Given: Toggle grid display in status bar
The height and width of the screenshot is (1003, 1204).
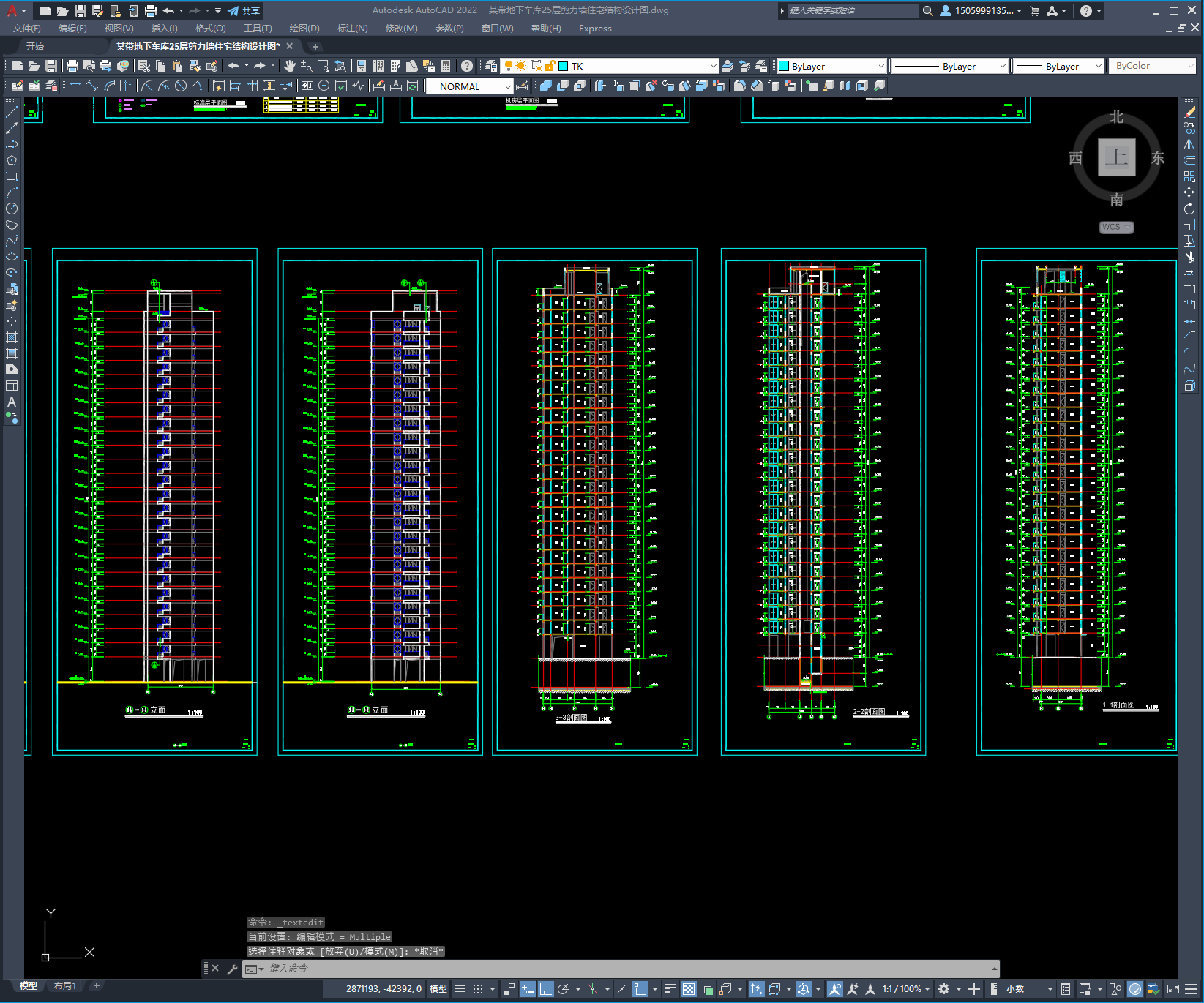Looking at the screenshot, I should click(460, 989).
